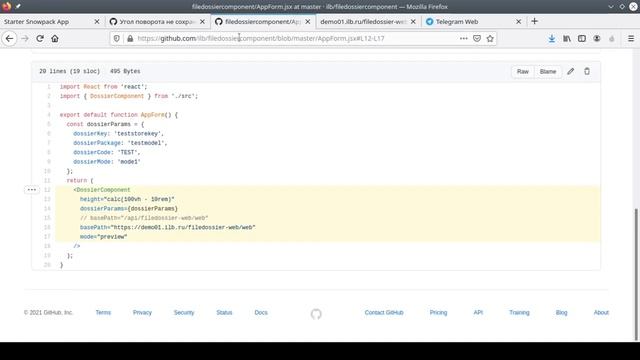Select line number 12 in code
640x360 pixels.
point(47,190)
